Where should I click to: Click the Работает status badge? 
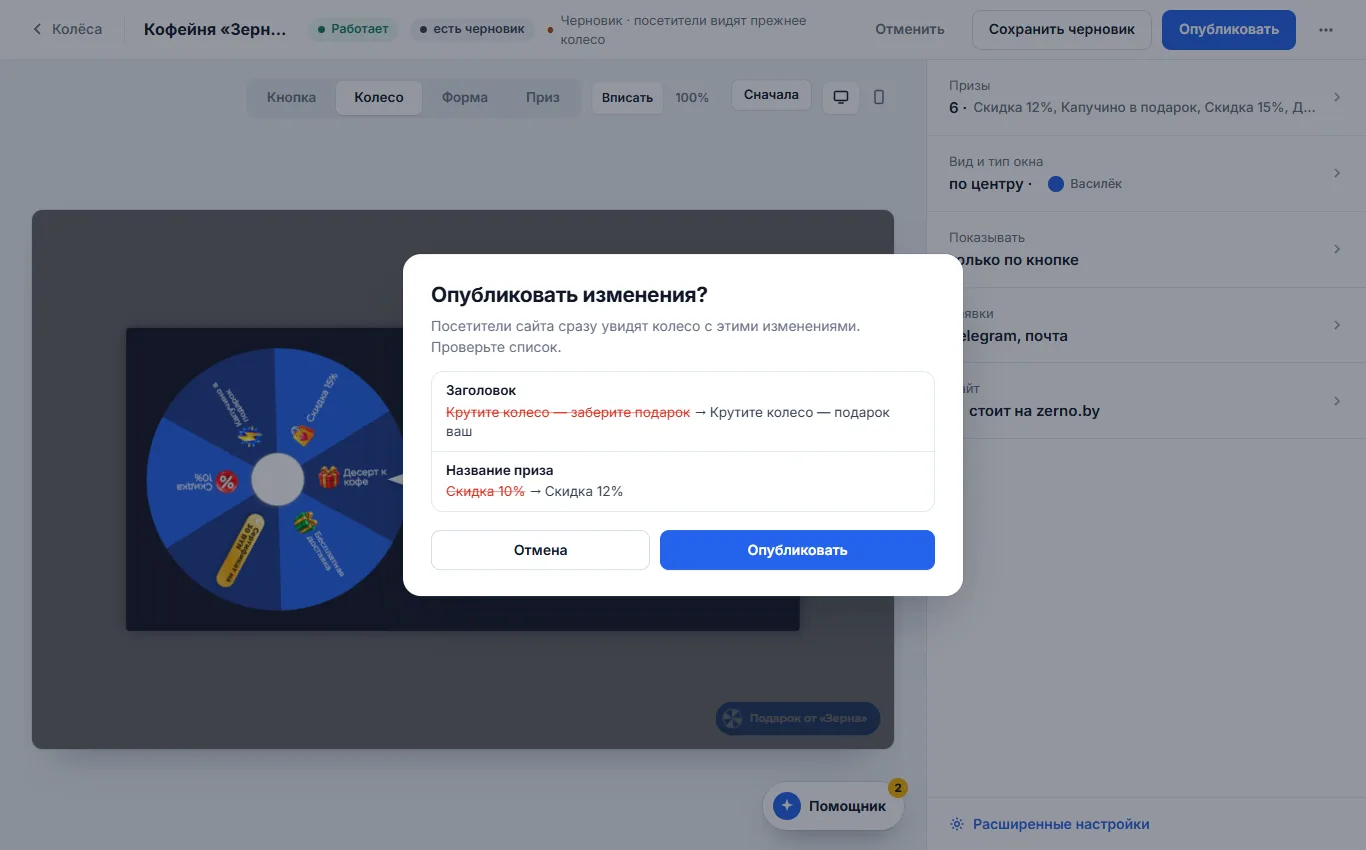click(353, 30)
